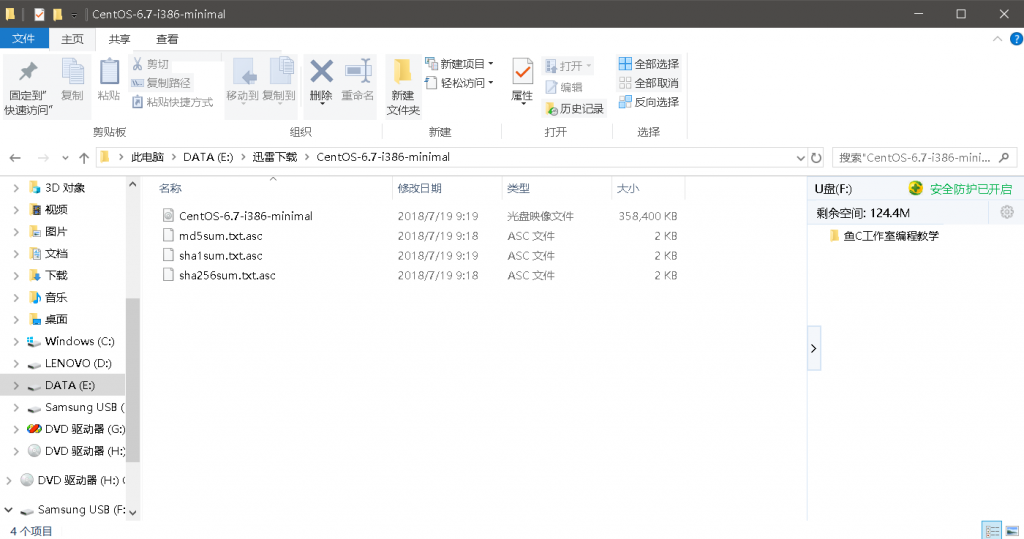Open the Share ribbon tab

pyautogui.click(x=119, y=39)
